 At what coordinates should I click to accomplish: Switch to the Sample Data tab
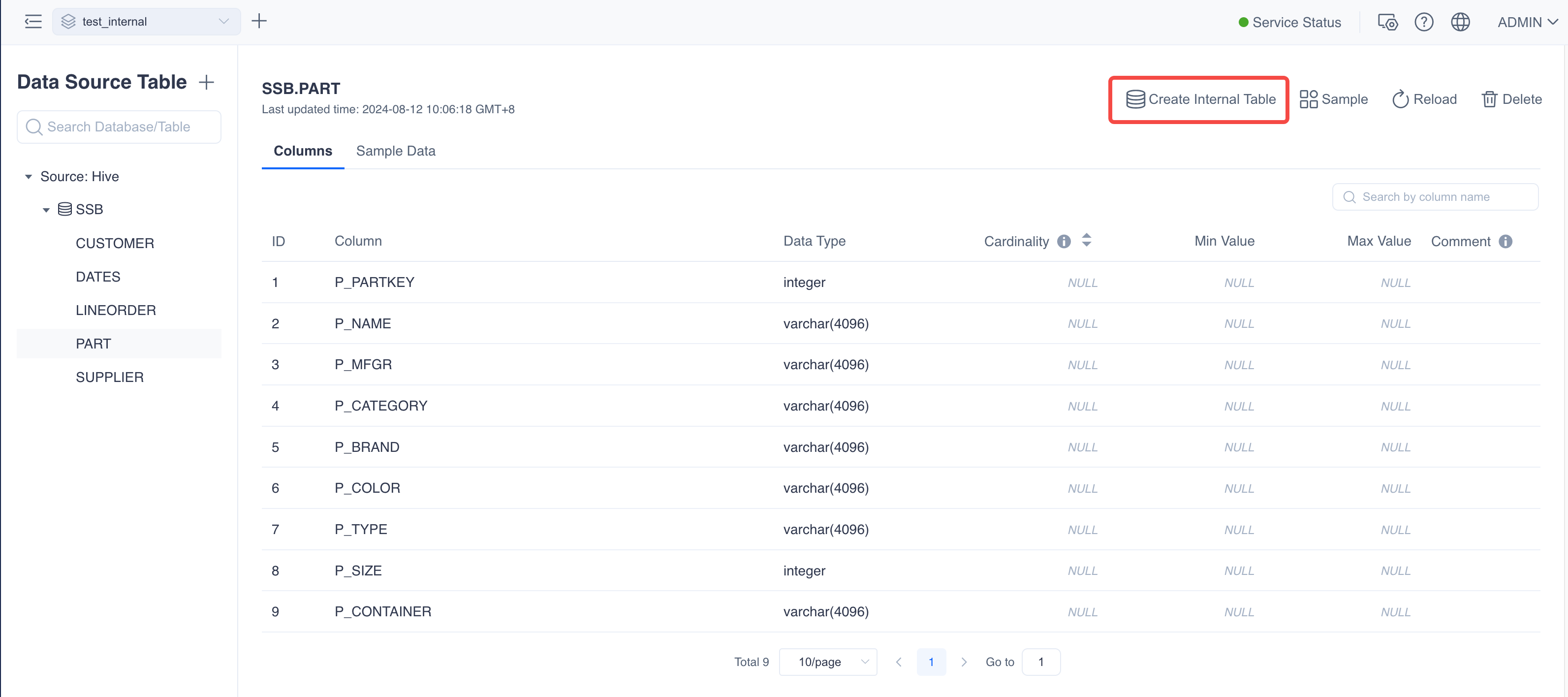(x=396, y=151)
